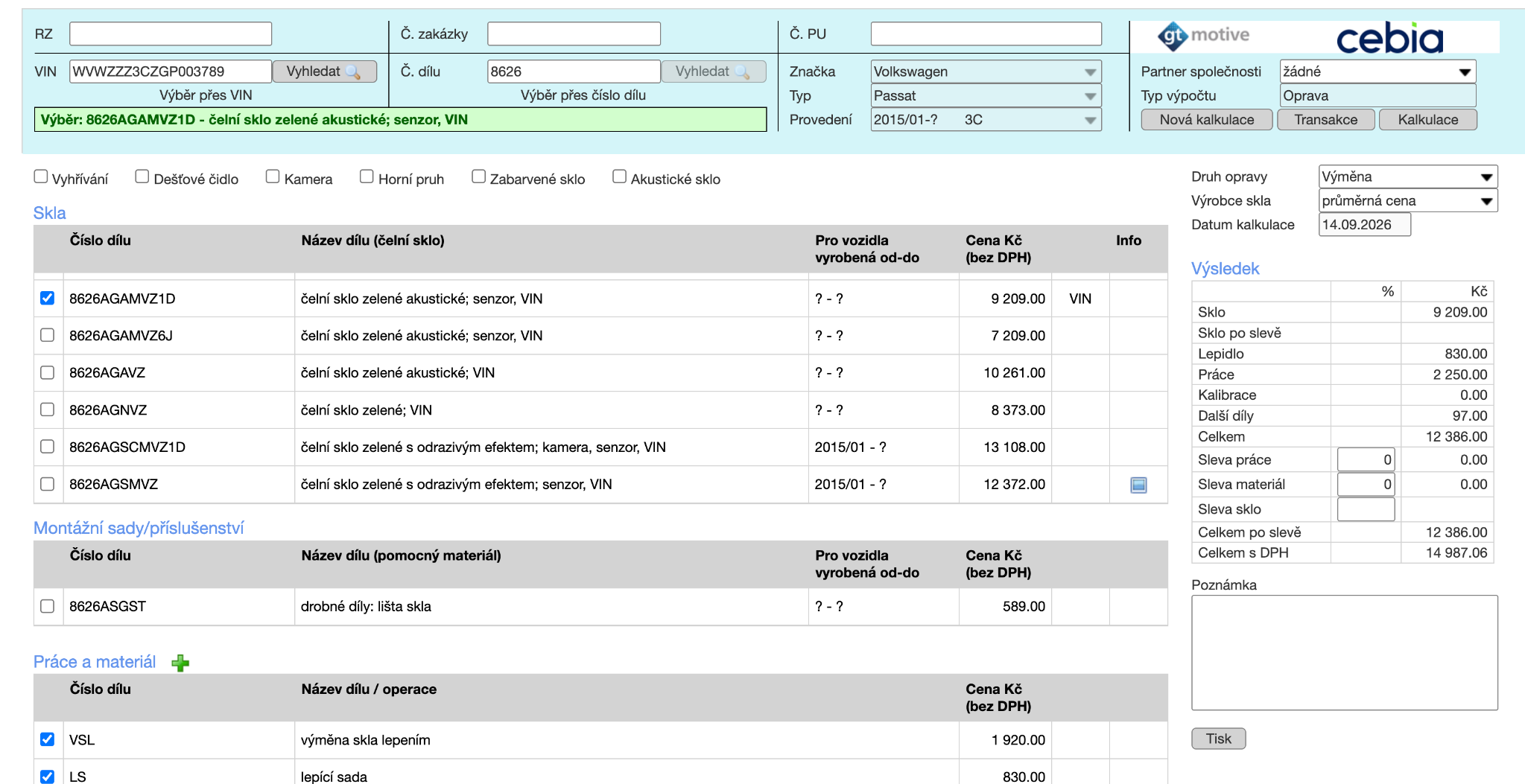Check the Kamera option
Viewport: 1525px width, 784px height.
273,176
